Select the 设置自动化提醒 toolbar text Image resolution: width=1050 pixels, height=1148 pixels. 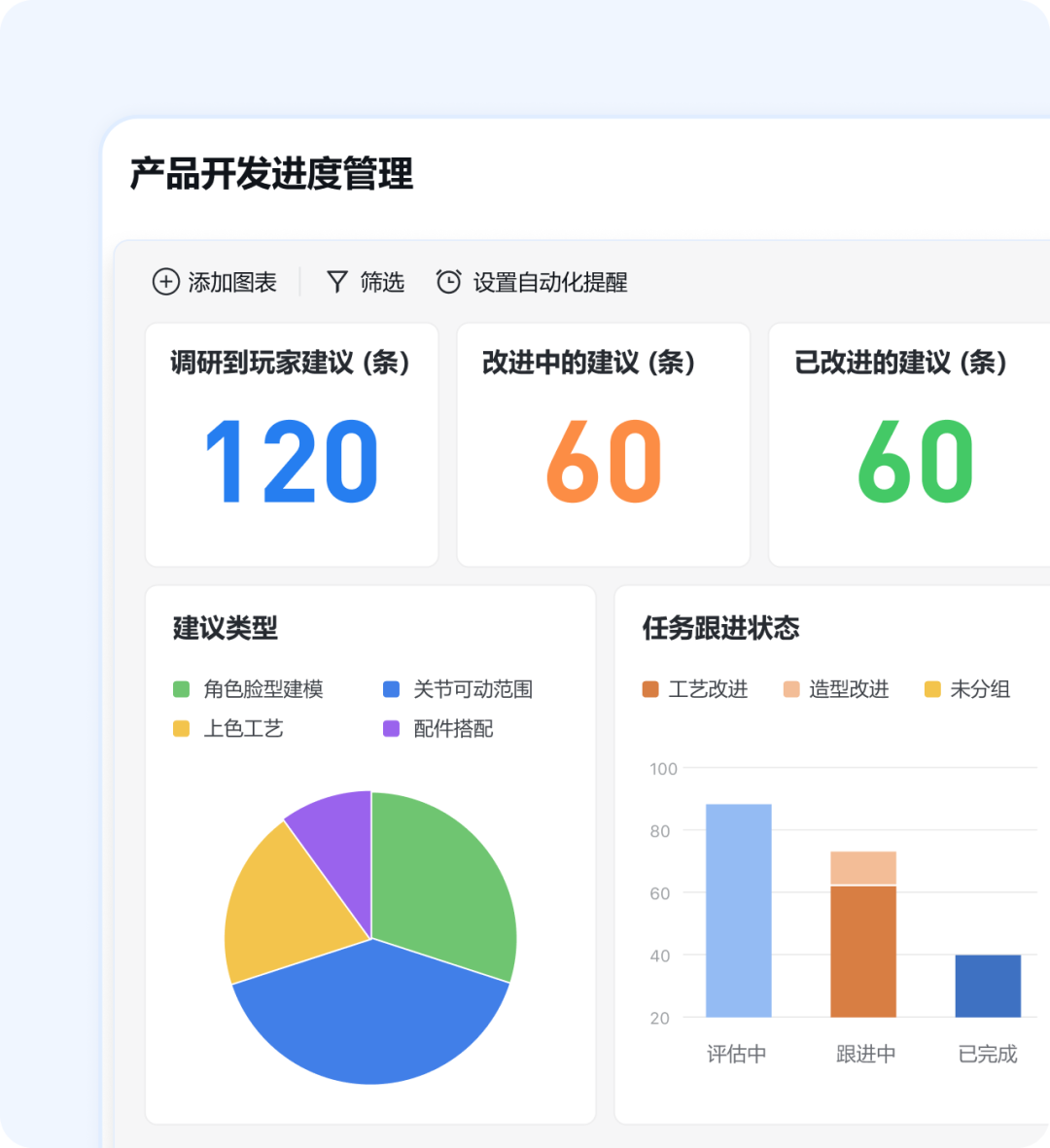click(550, 282)
